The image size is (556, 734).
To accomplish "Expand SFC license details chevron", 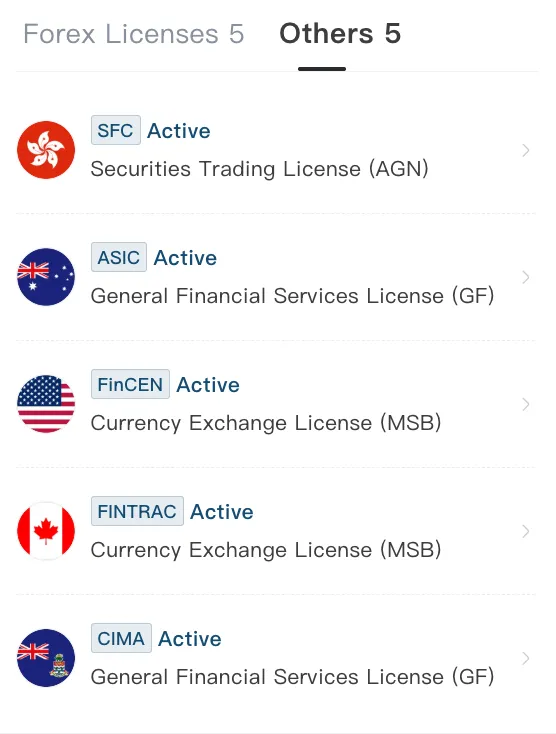I will (526, 150).
